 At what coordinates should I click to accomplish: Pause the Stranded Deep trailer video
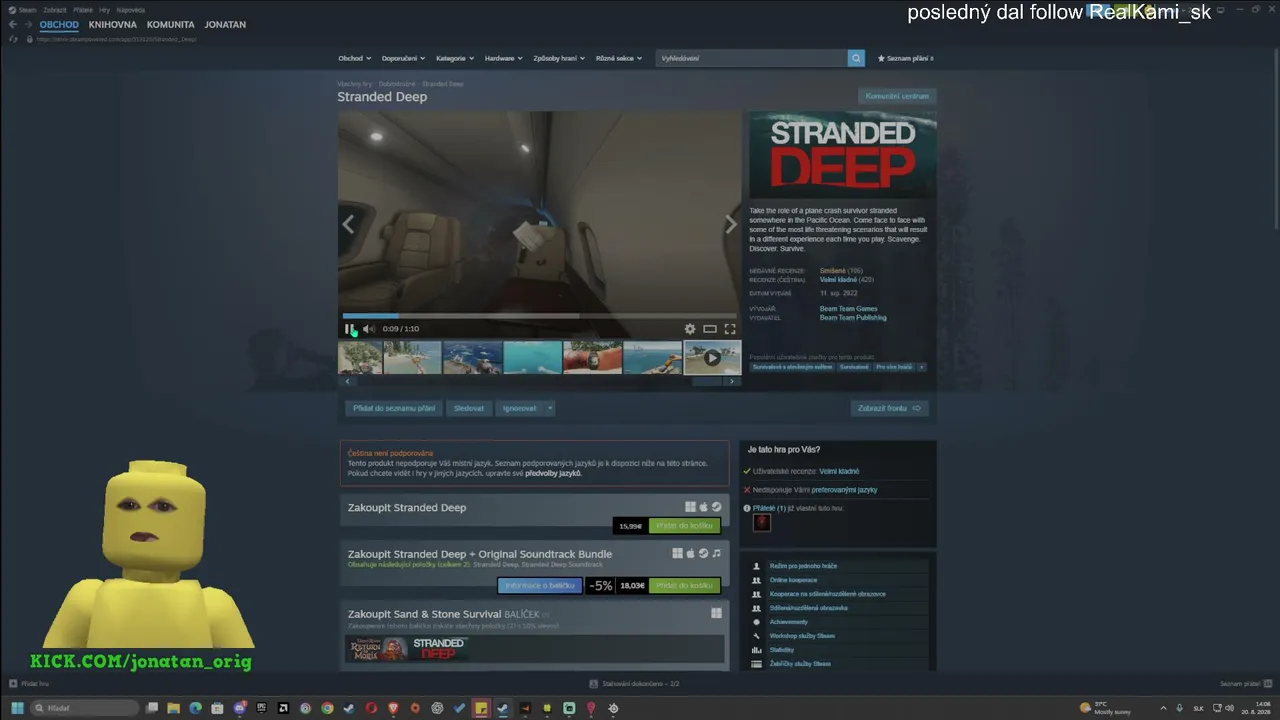[x=349, y=329]
